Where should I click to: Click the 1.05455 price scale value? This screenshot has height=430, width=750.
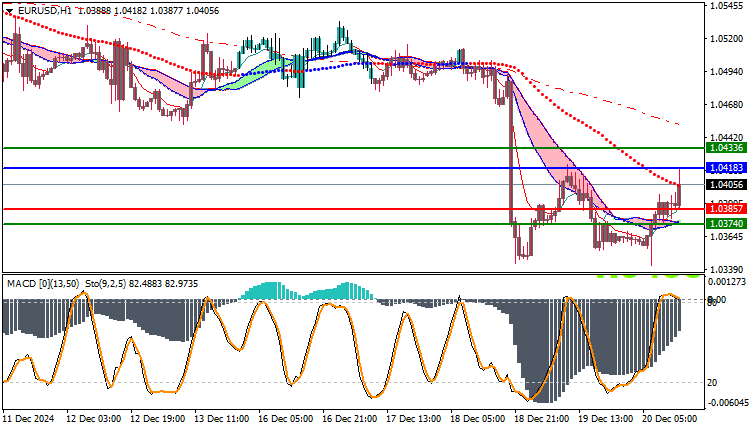coord(727,6)
